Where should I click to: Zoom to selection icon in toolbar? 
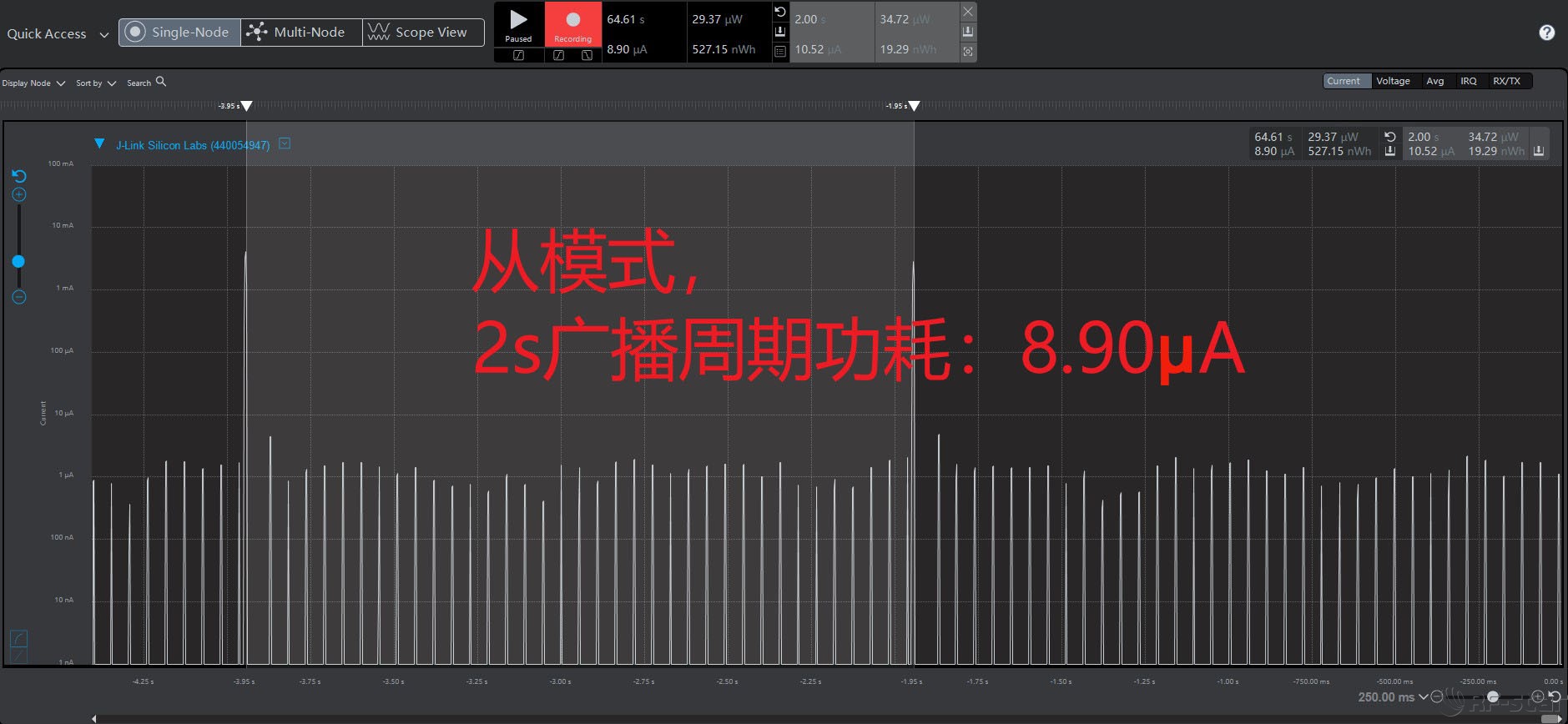point(967,52)
